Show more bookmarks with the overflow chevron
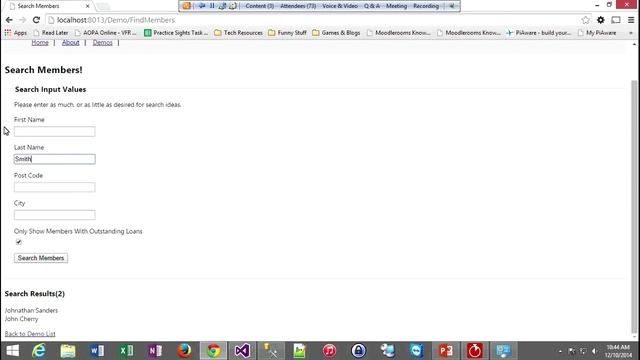 [x=631, y=33]
